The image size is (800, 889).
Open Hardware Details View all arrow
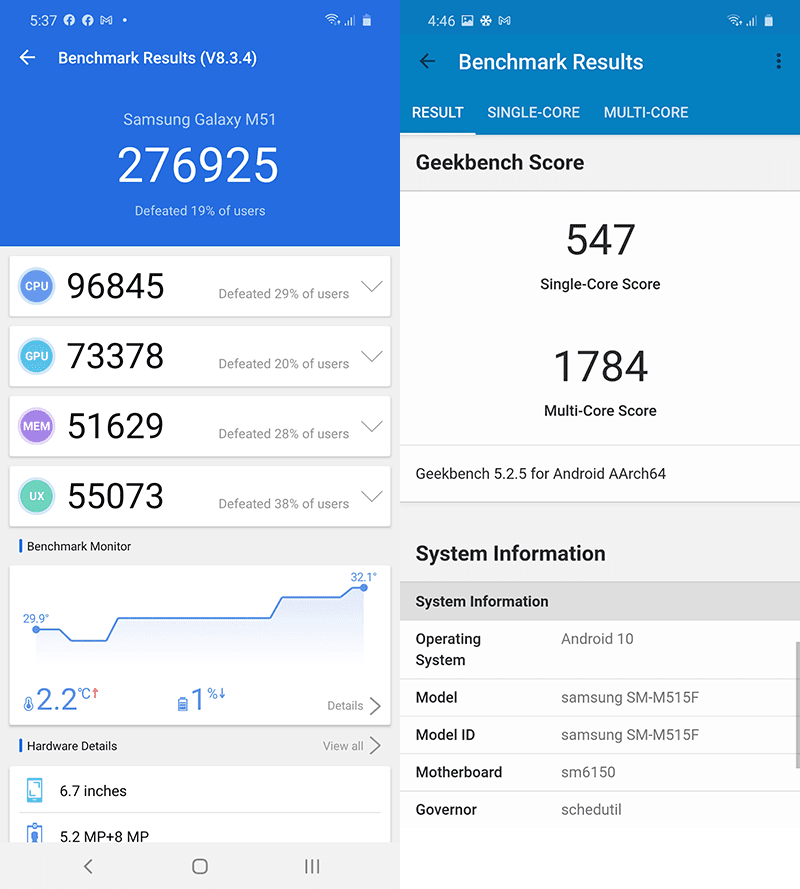coord(375,746)
